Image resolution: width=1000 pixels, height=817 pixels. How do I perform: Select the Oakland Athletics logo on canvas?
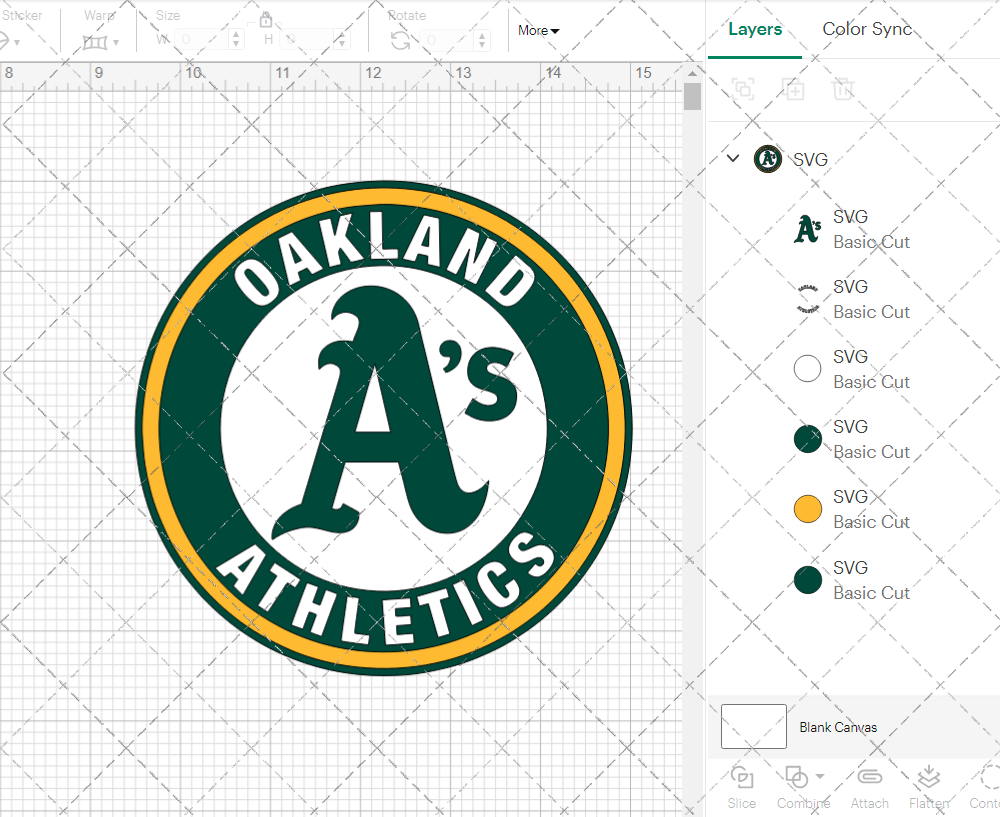(x=383, y=427)
